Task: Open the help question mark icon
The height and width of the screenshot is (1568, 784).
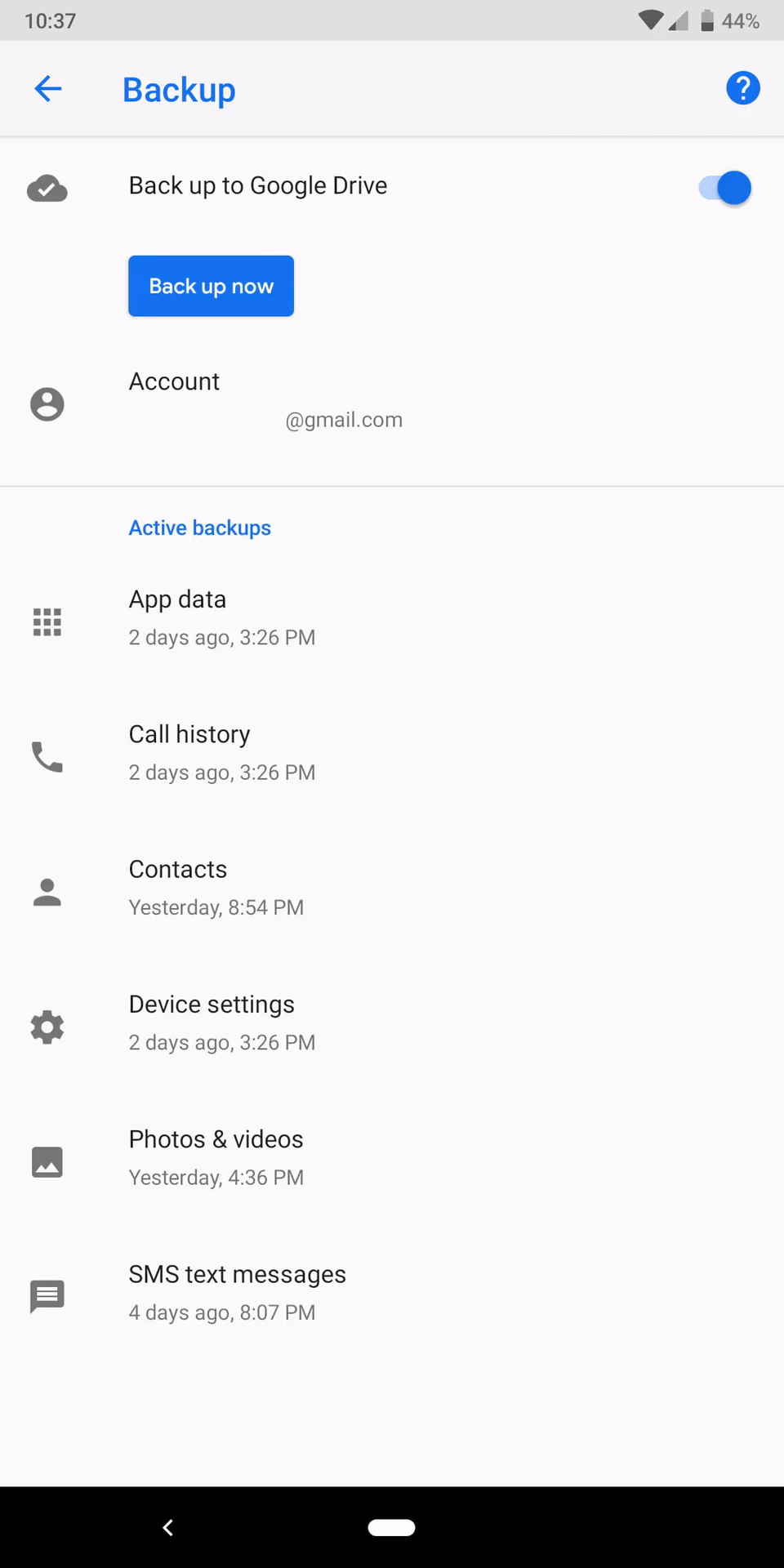Action: 742,88
